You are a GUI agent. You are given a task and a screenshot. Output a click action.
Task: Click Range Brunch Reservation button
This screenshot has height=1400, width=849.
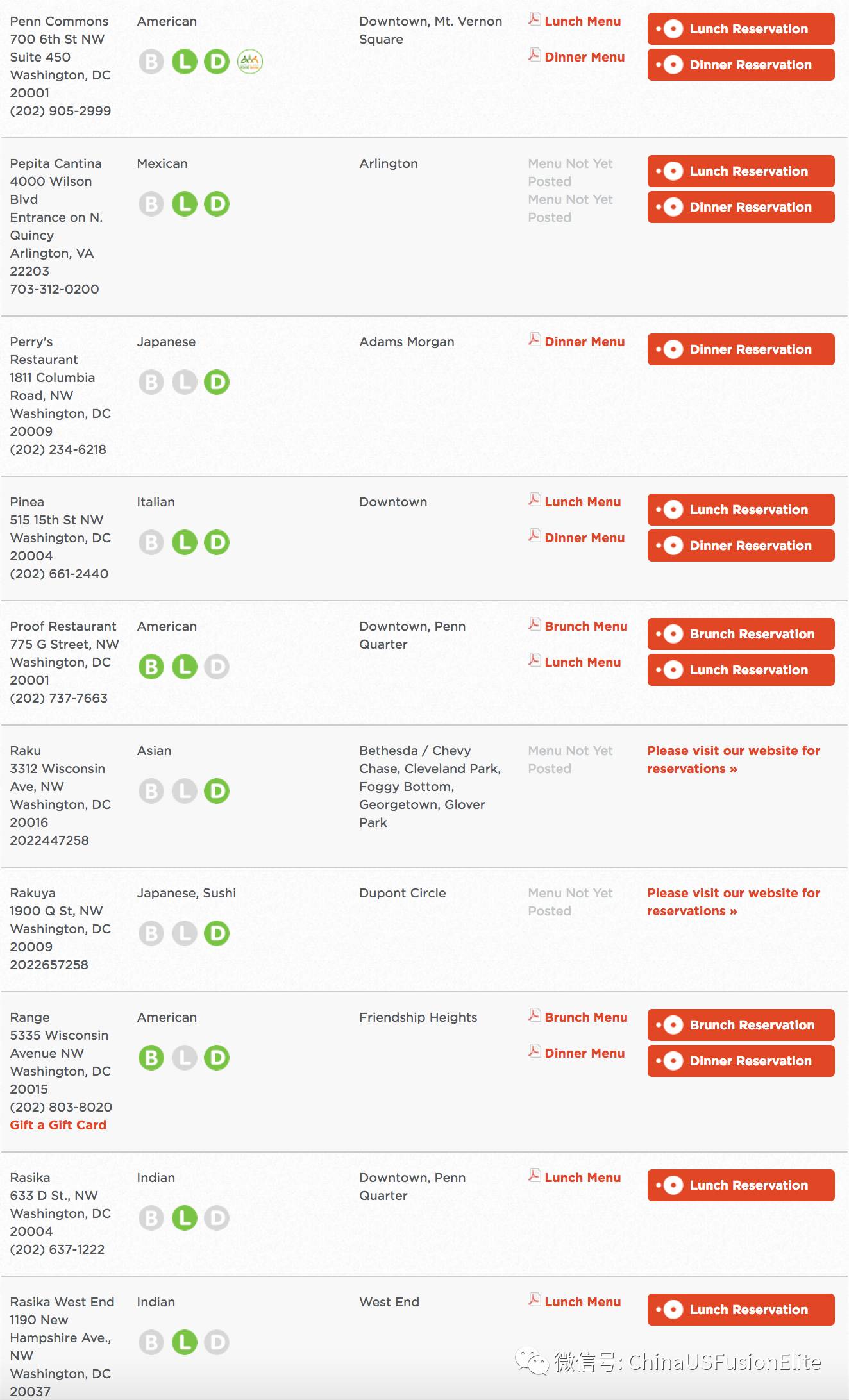pos(741,1025)
